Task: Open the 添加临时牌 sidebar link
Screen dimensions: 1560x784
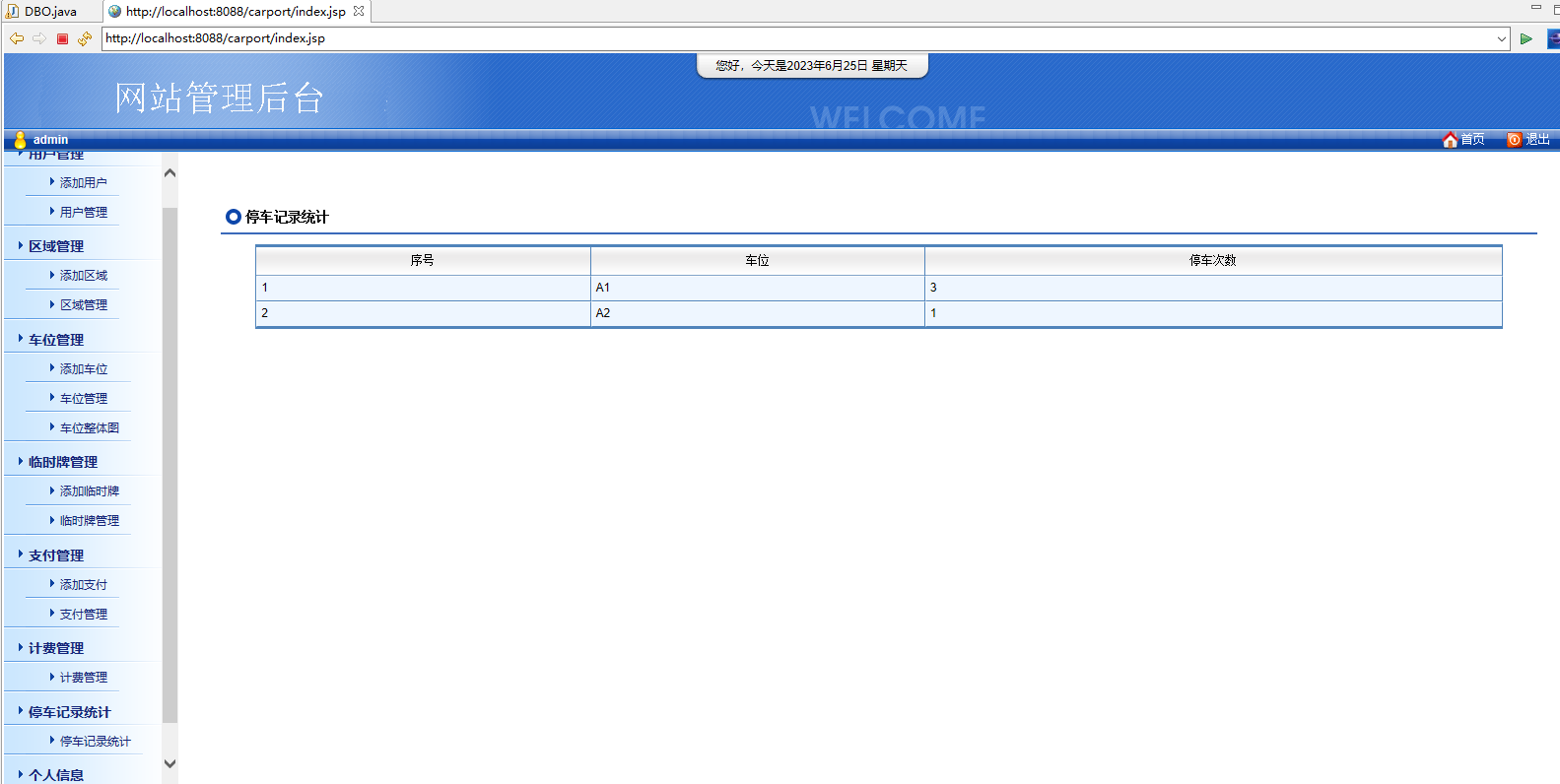Action: coord(90,491)
